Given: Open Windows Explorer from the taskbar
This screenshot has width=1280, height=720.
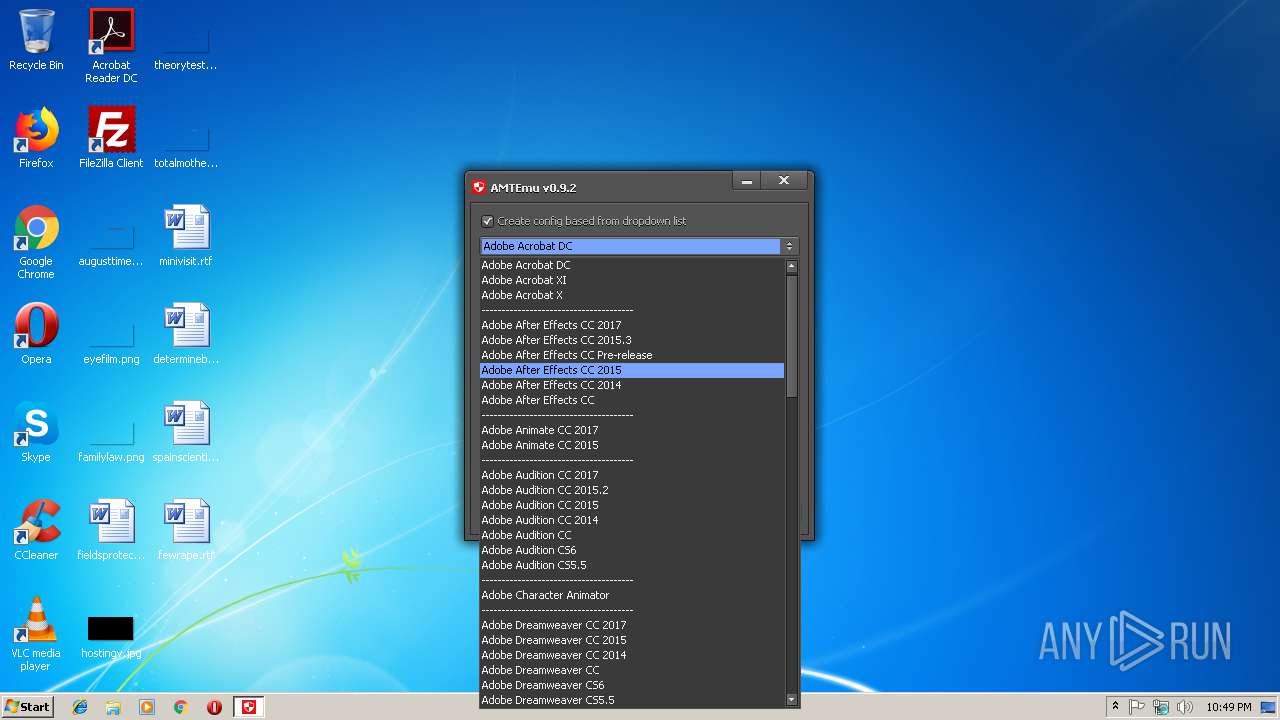Looking at the screenshot, I should (113, 707).
